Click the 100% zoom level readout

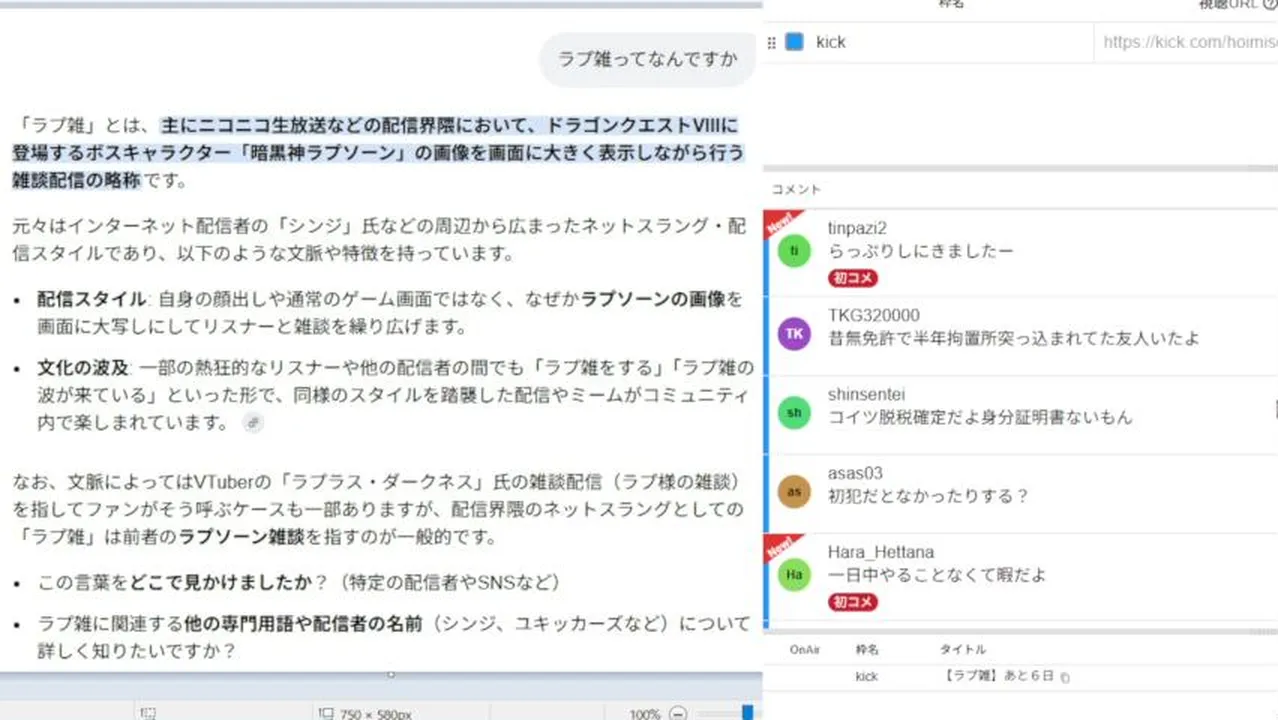645,714
